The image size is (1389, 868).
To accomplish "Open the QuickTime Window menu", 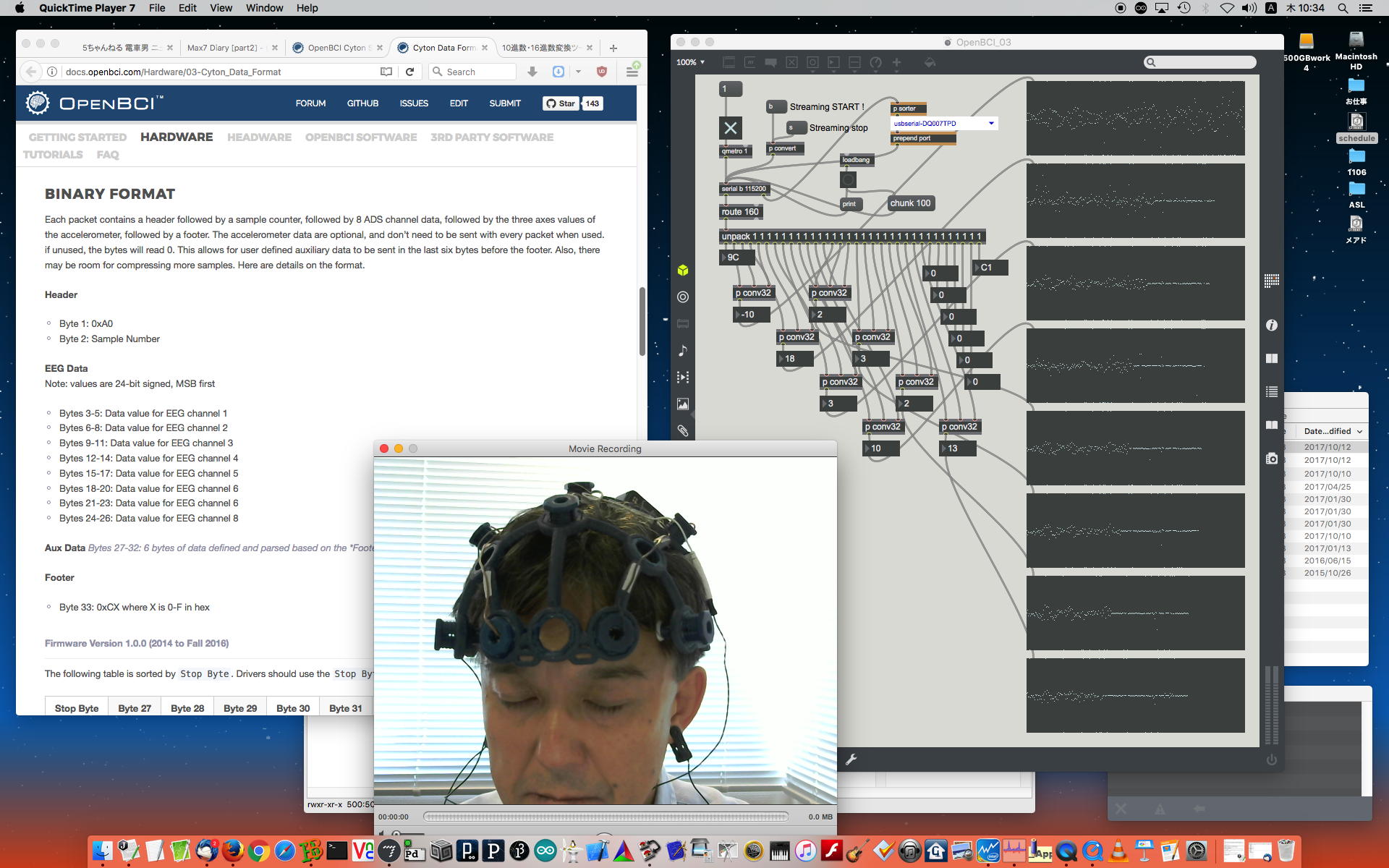I will click(x=264, y=8).
